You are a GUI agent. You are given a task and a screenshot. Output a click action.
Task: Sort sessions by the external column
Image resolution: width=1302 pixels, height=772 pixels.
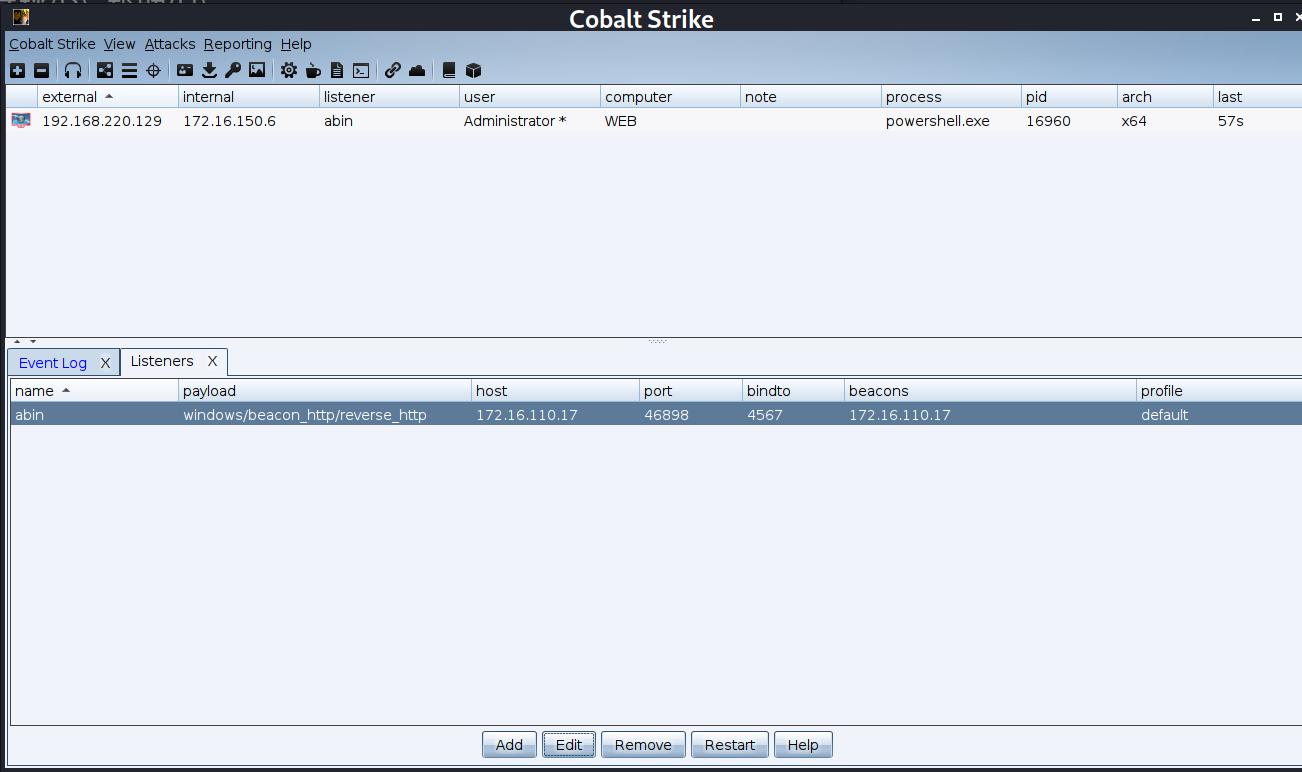coord(108,97)
